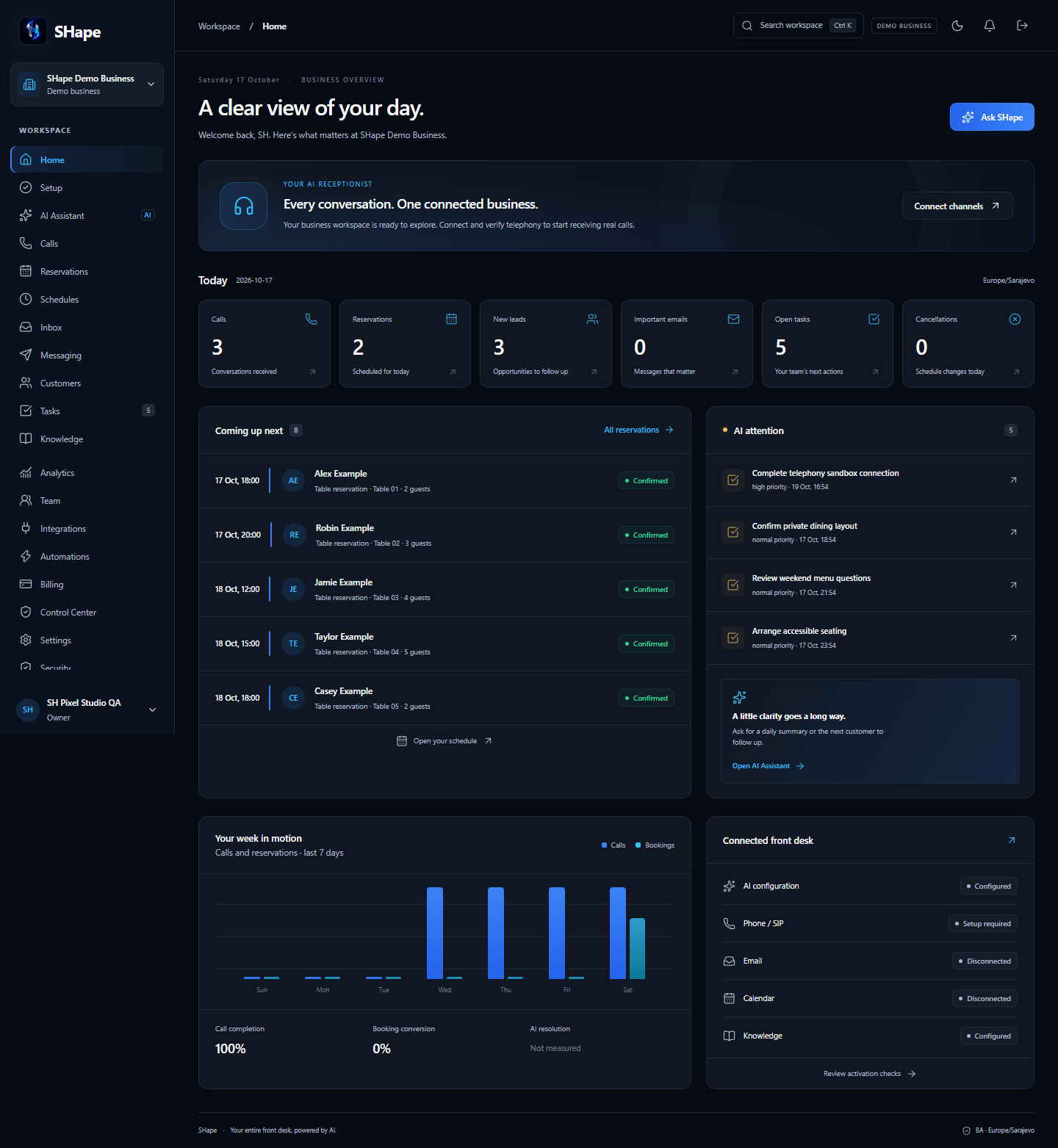Viewport: 1058px width, 1148px height.
Task: Open Calls in sidebar
Action: pyautogui.click(x=87, y=243)
